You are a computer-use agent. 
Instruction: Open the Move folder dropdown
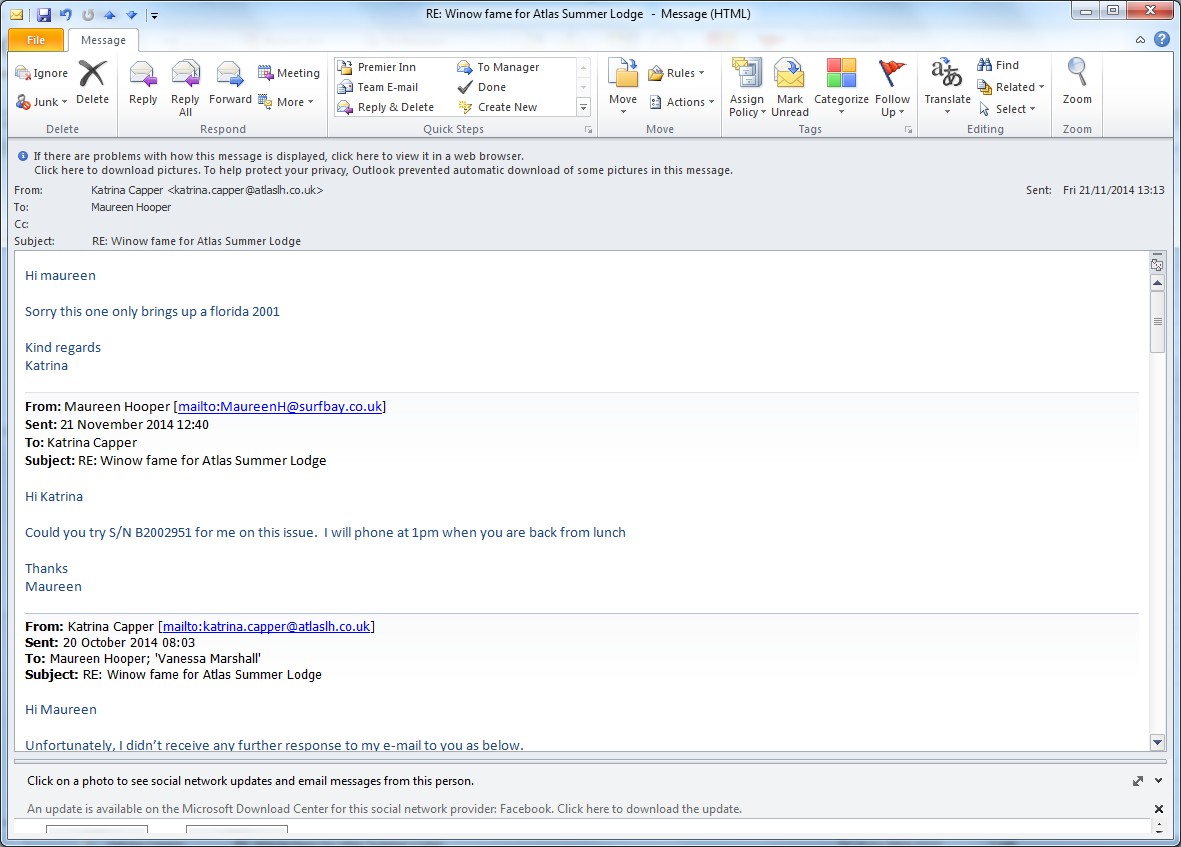click(623, 88)
